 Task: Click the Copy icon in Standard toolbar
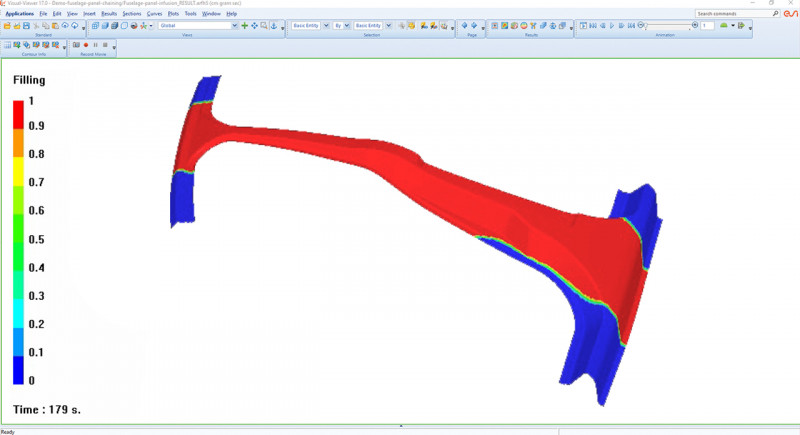point(46,25)
